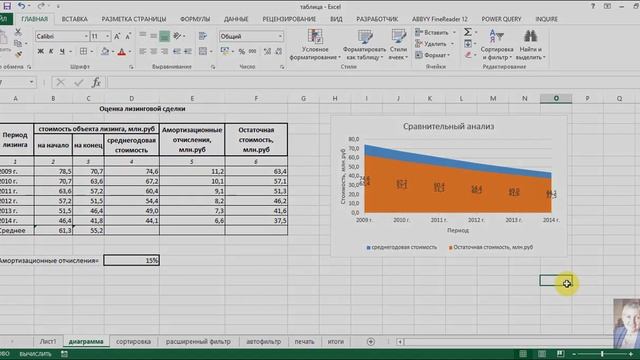The image size is (640, 360).
Task: Switch to the ДАННЫЕ ribbon tab
Action: (x=236, y=19)
